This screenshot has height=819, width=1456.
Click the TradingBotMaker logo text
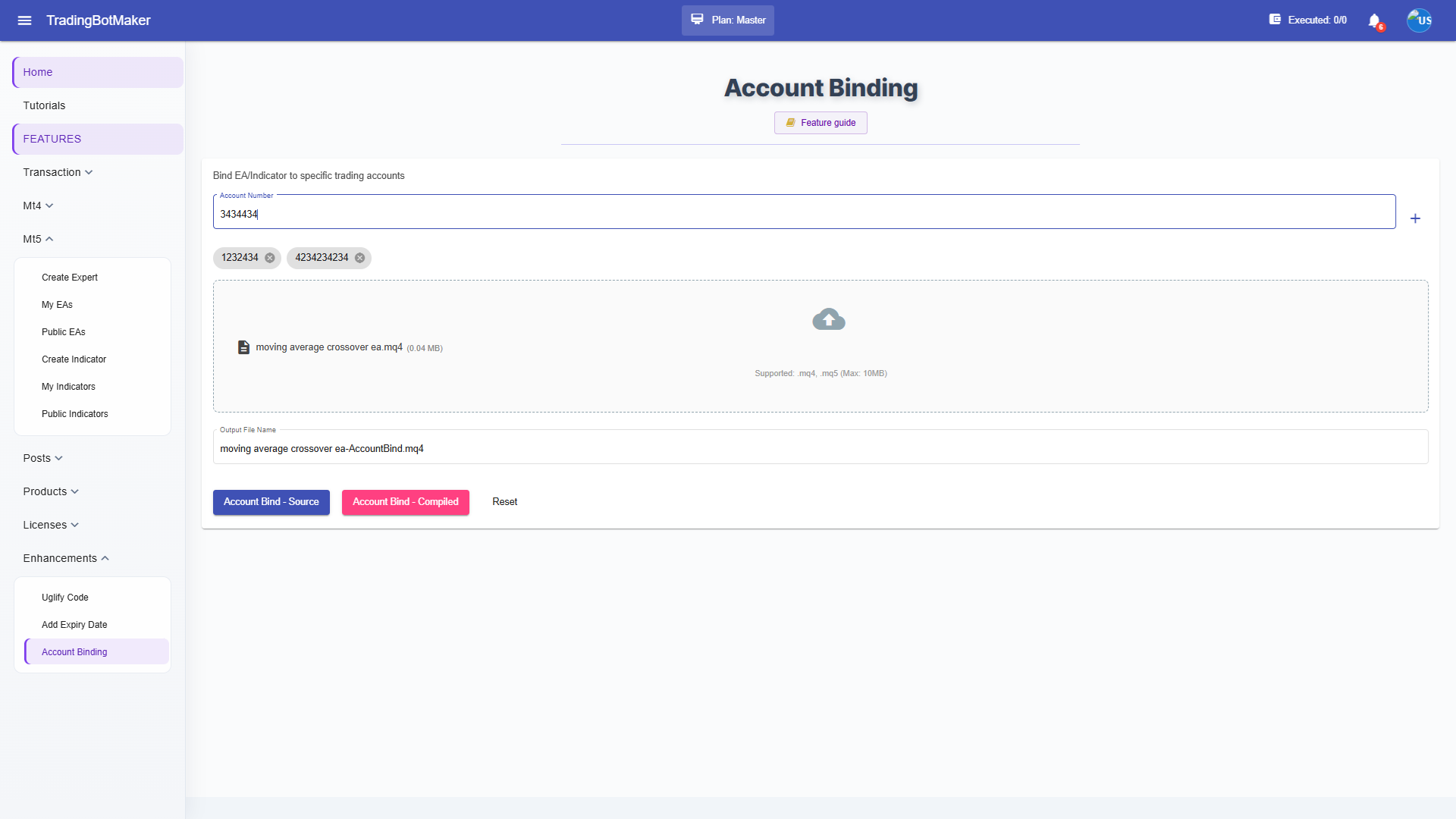[x=99, y=20]
